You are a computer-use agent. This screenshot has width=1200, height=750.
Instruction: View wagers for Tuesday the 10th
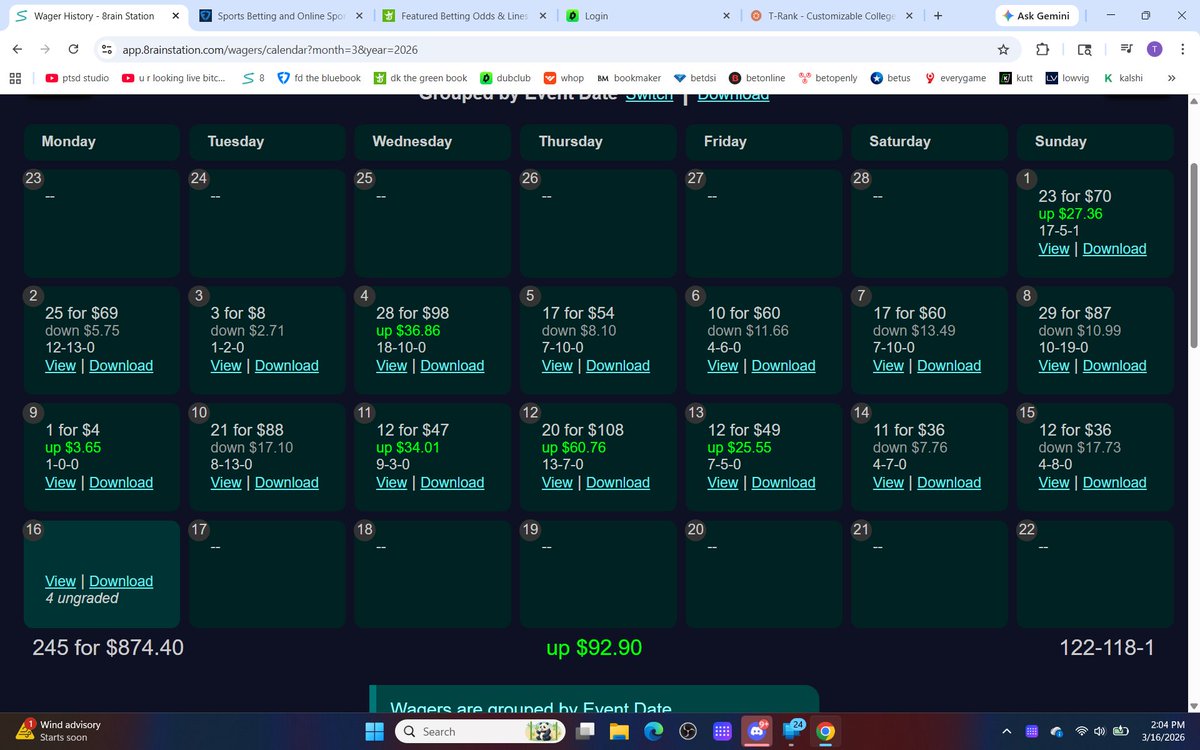[226, 482]
